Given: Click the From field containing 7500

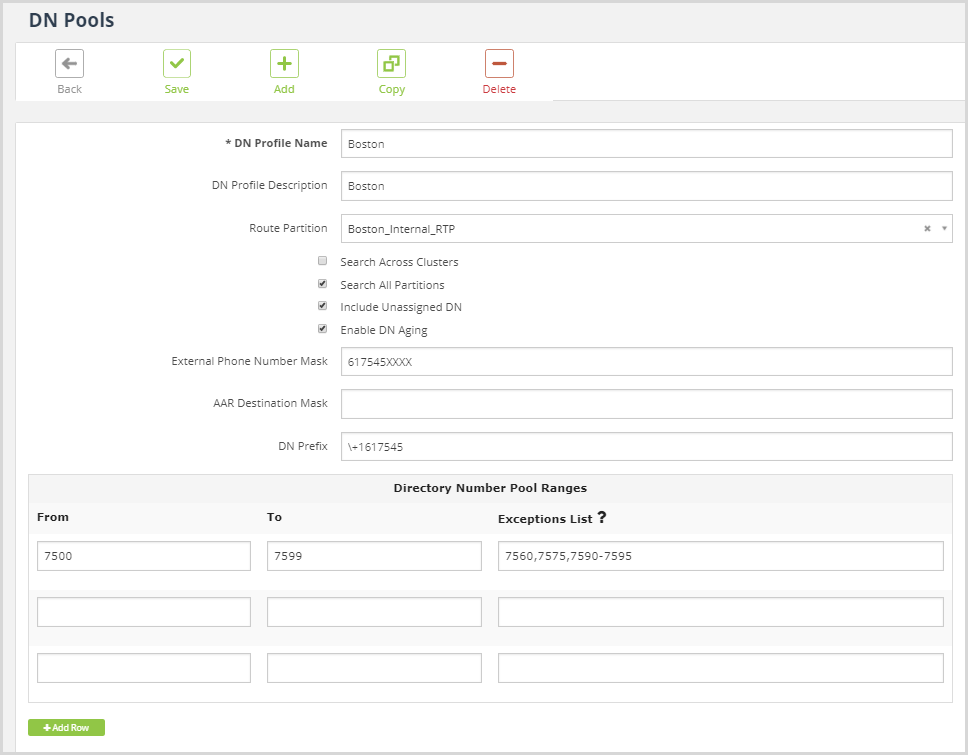Looking at the screenshot, I should point(143,555).
